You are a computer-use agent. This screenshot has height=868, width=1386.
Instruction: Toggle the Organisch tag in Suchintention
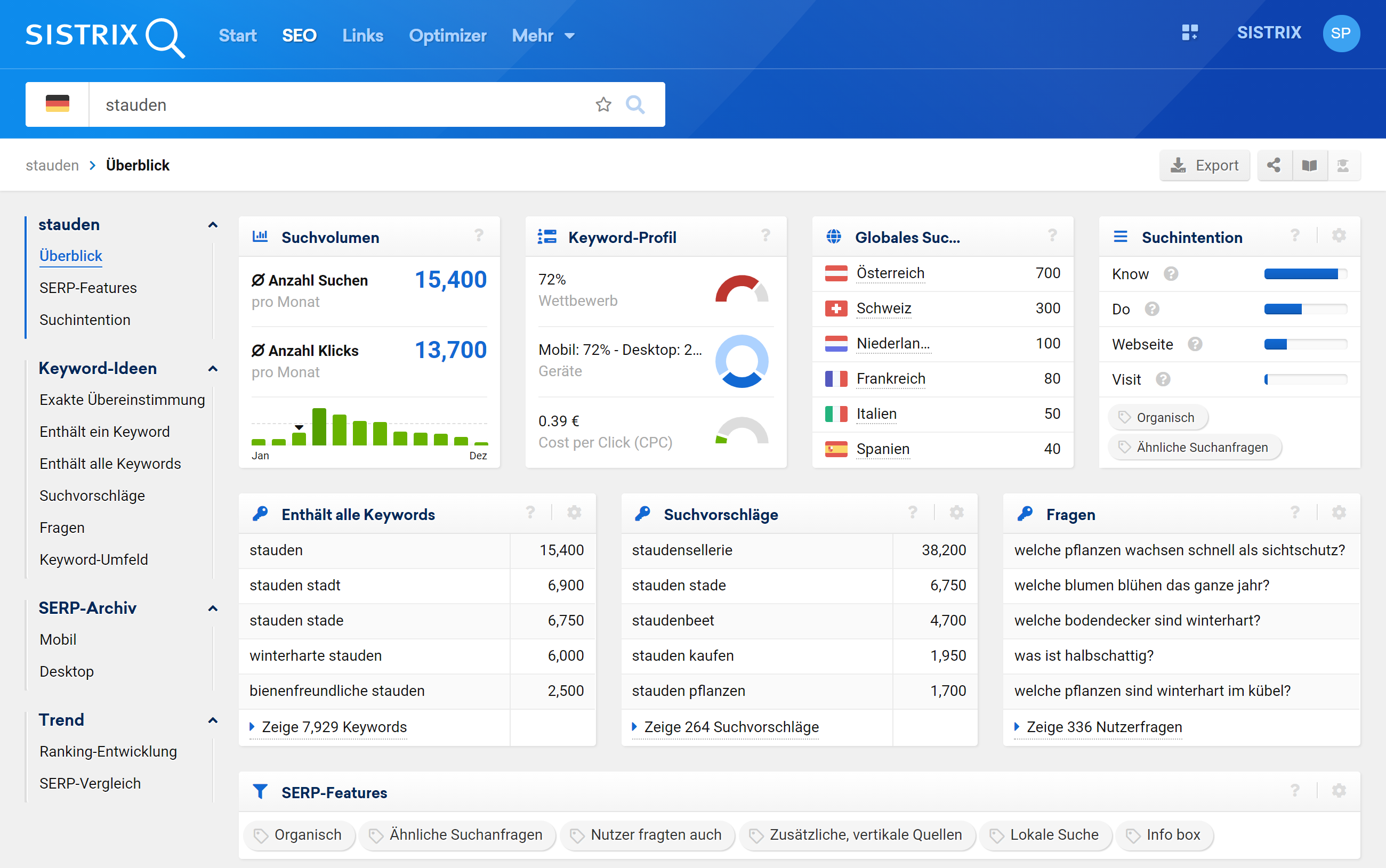(x=1157, y=417)
